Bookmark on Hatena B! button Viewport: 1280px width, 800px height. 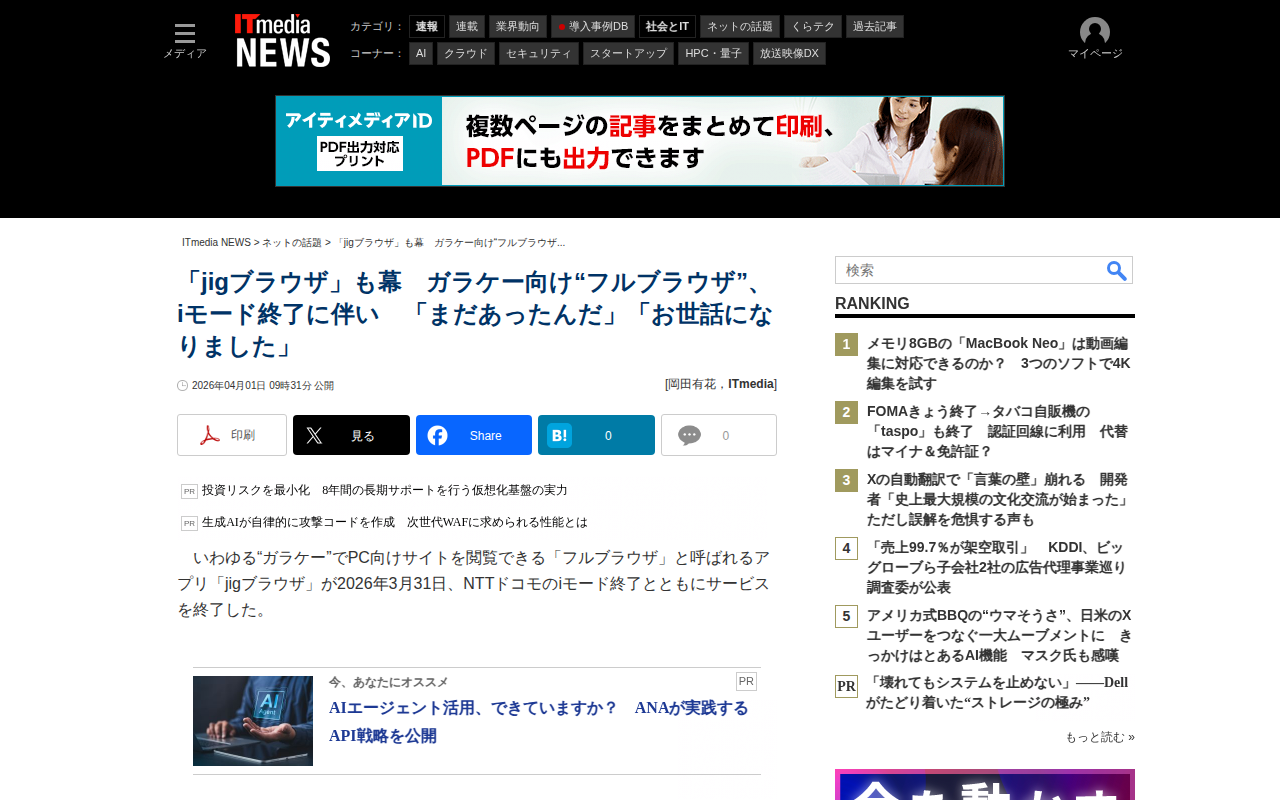[596, 435]
